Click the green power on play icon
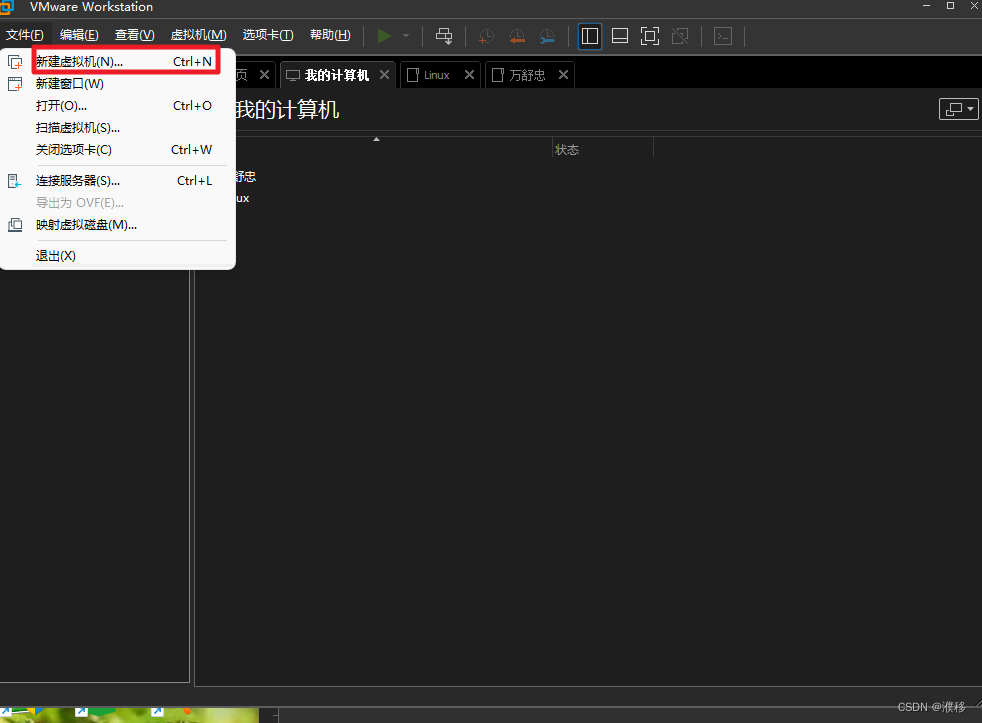This screenshot has width=982, height=723. click(x=385, y=36)
